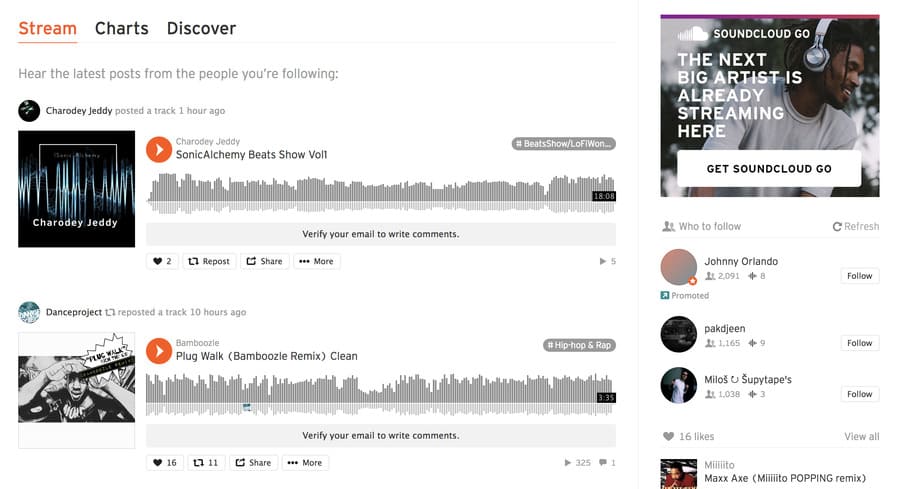Like the SonicAlchemy track with heart icon
This screenshot has width=900, height=489.
pos(162,261)
